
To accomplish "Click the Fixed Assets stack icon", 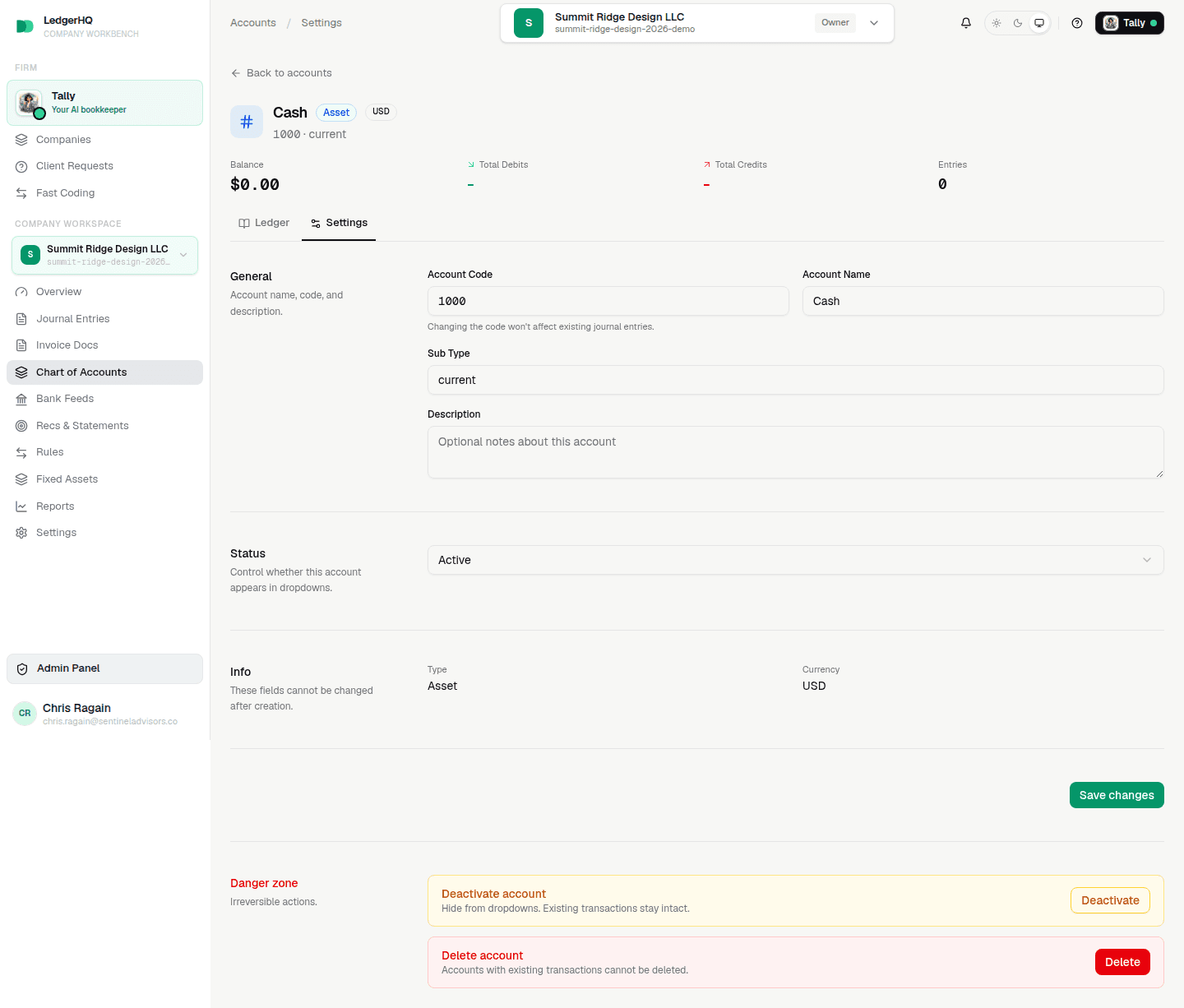I will (21, 479).
